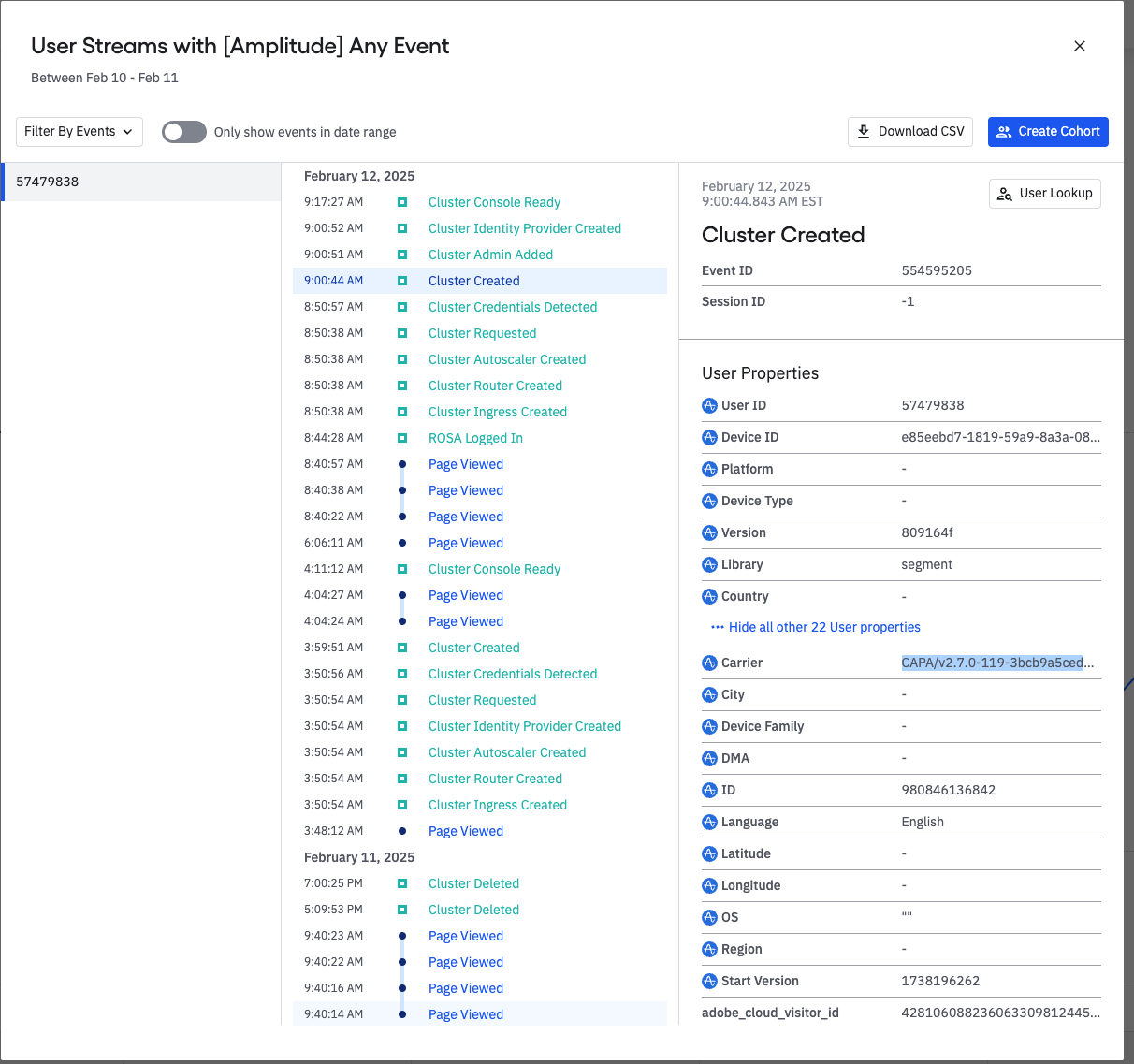Image resolution: width=1134 pixels, height=1064 pixels.
Task: Open the 8:50:57 AM Cluster Credentials Detected event
Action: point(480,307)
